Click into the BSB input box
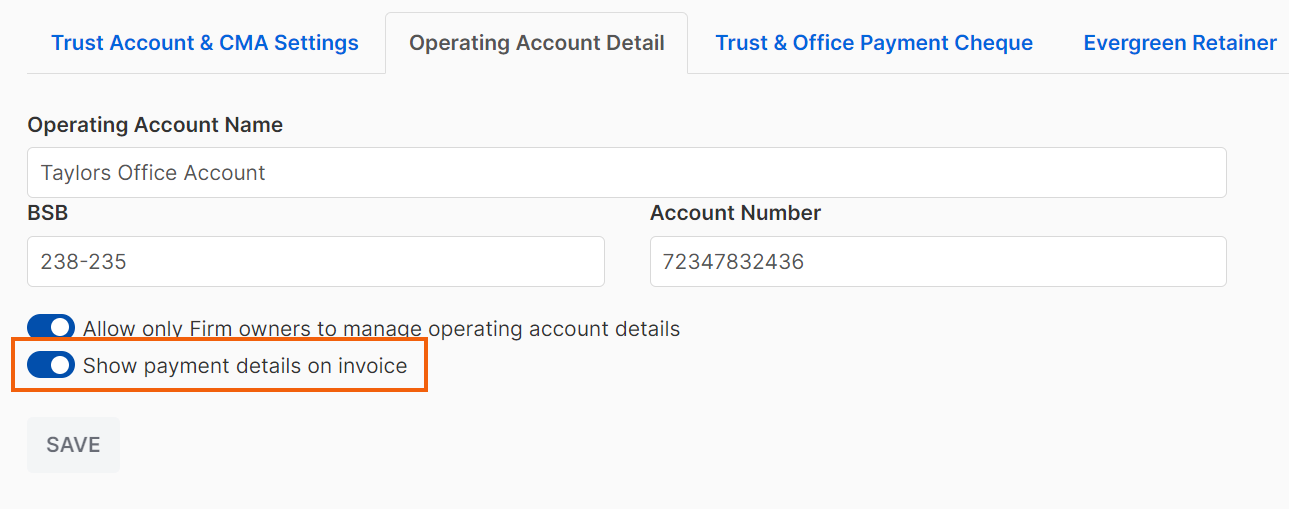The image size is (1289, 509). tap(316, 262)
